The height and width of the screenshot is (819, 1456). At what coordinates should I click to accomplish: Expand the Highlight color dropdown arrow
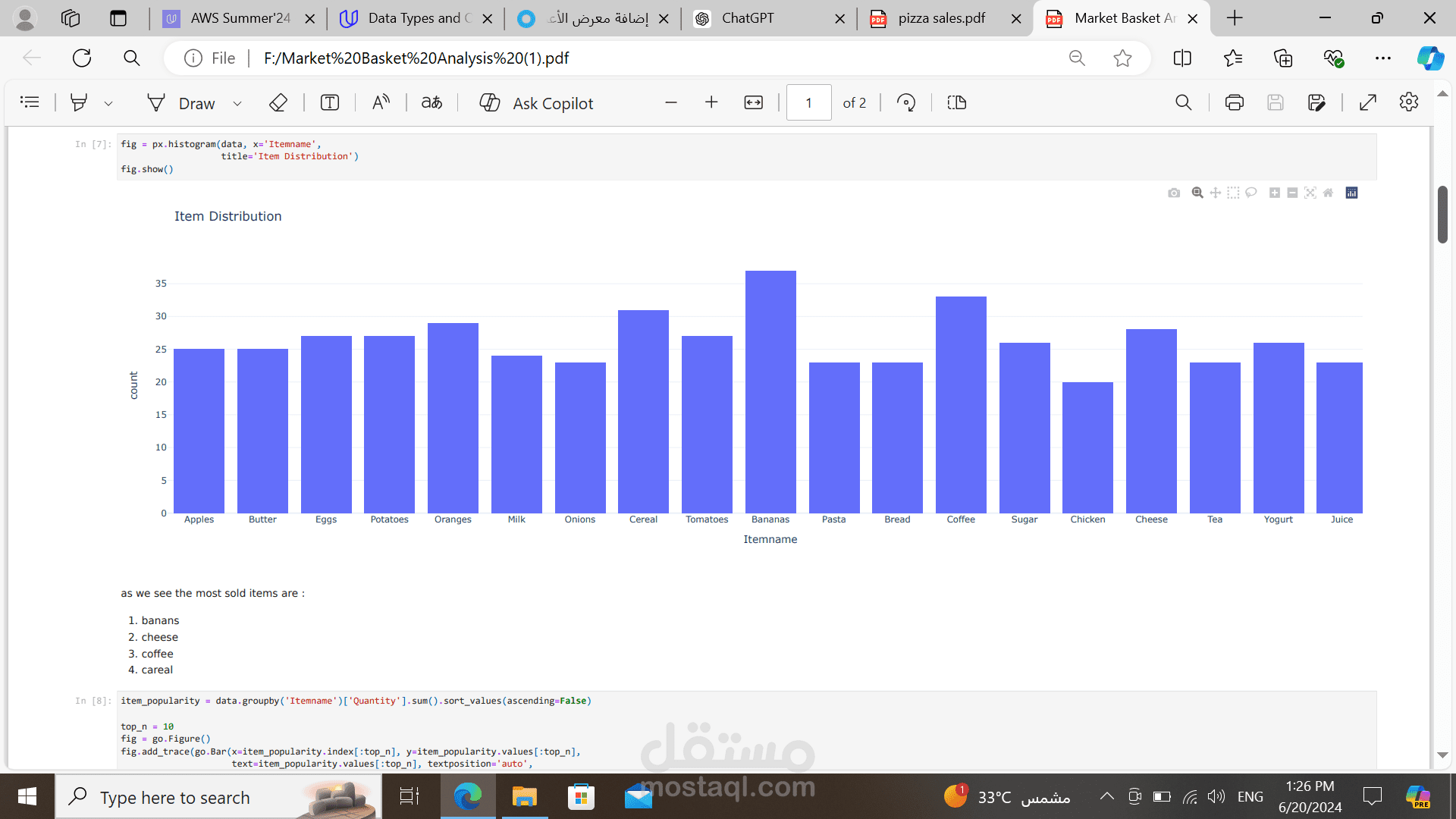tap(108, 103)
